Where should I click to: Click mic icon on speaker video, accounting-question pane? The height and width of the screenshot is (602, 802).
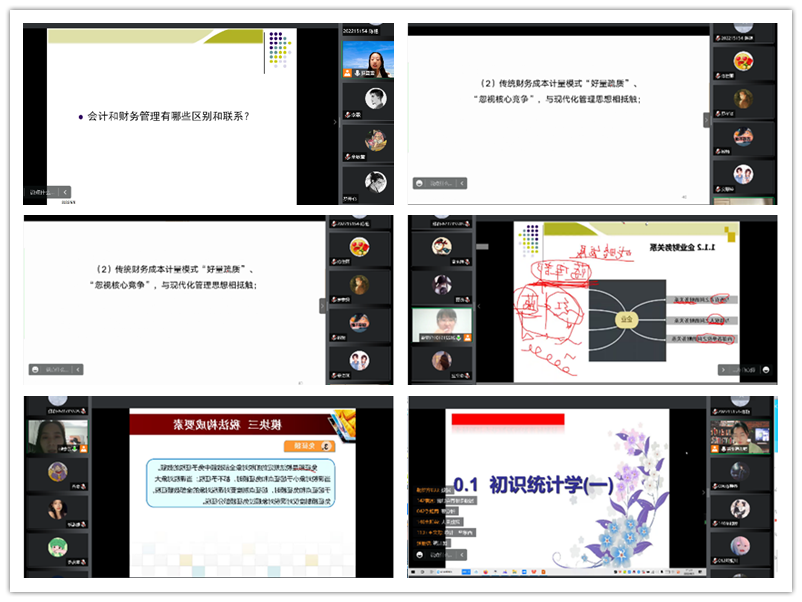[358, 73]
